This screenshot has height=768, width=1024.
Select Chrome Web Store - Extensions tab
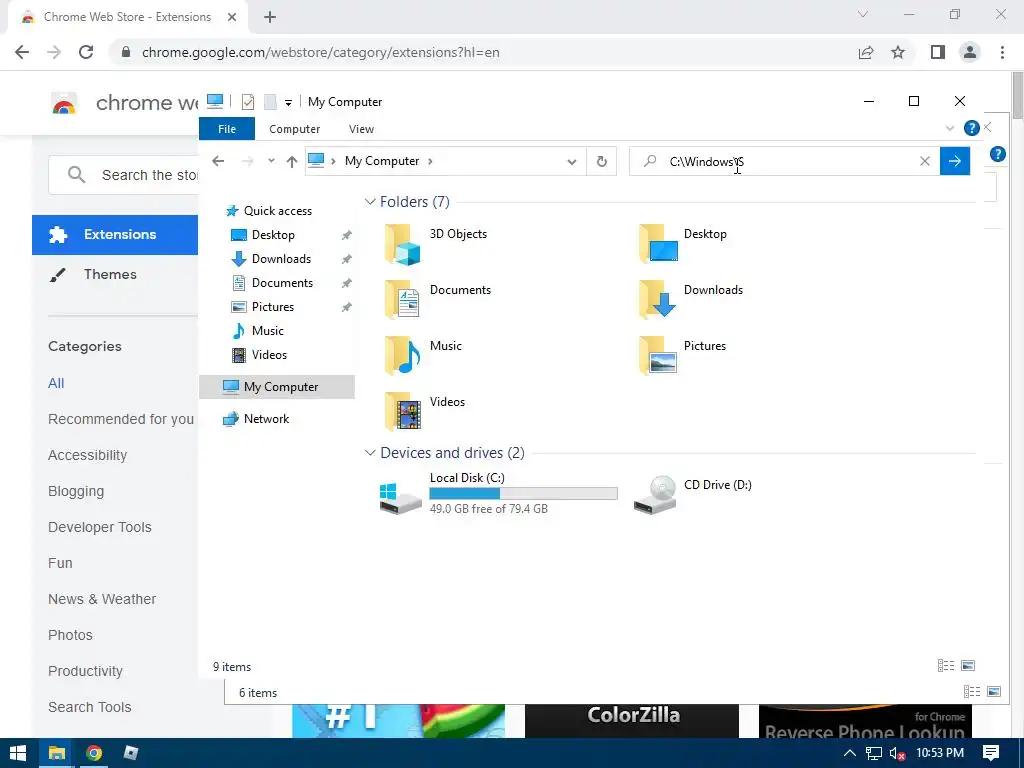click(127, 17)
